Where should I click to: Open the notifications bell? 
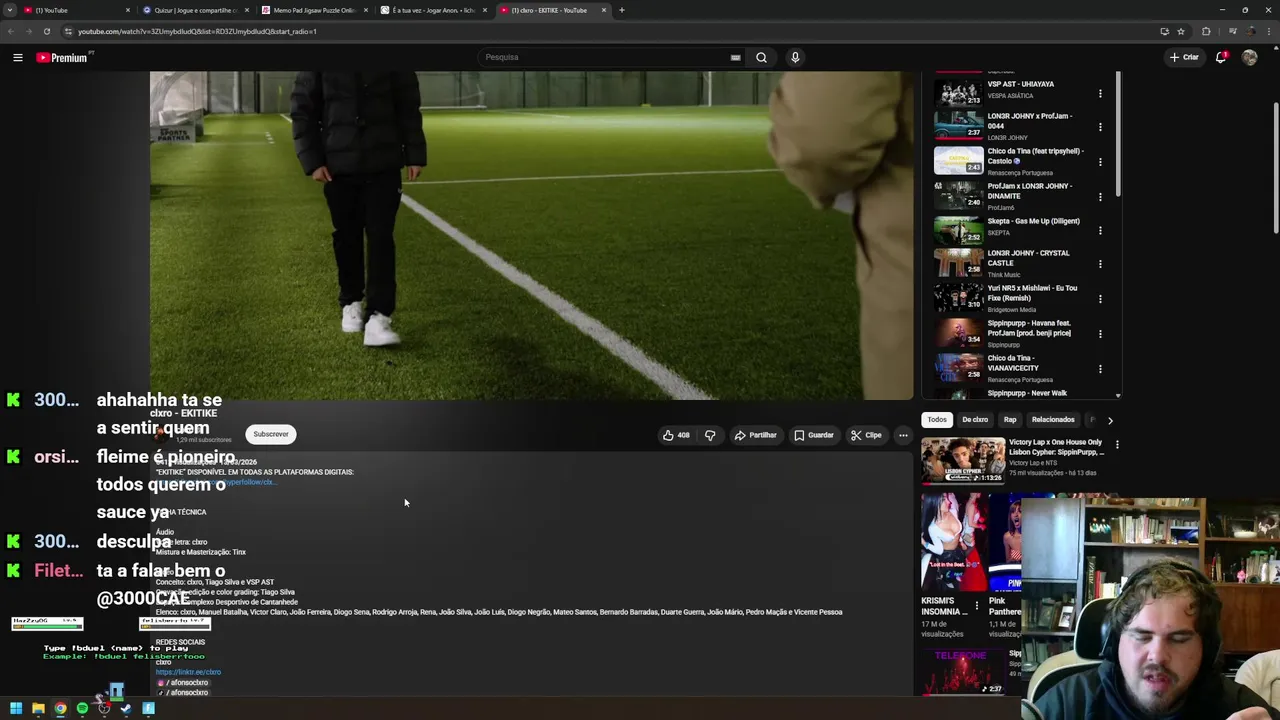click(x=1221, y=57)
